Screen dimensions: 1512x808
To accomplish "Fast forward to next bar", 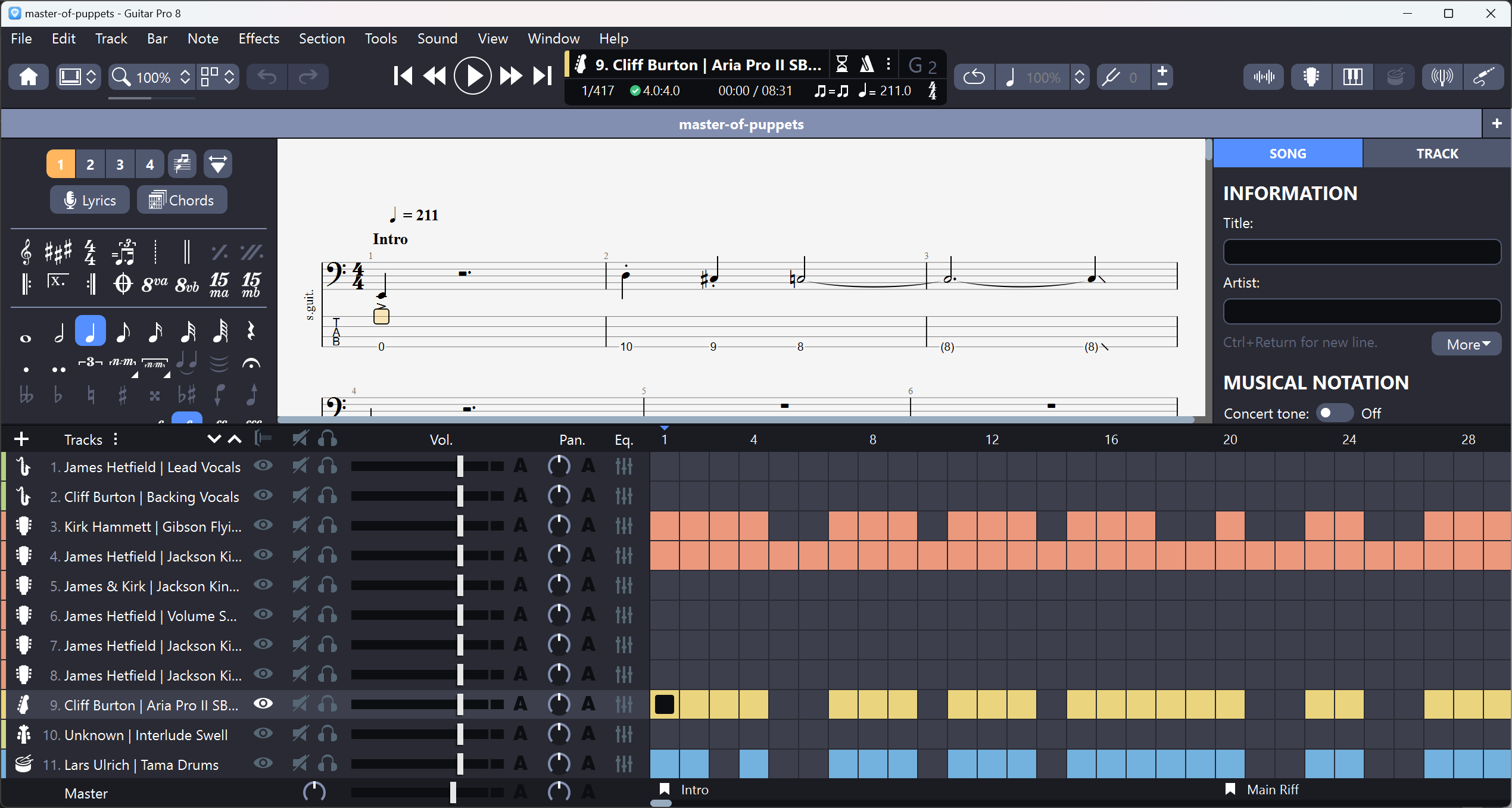I will (510, 76).
